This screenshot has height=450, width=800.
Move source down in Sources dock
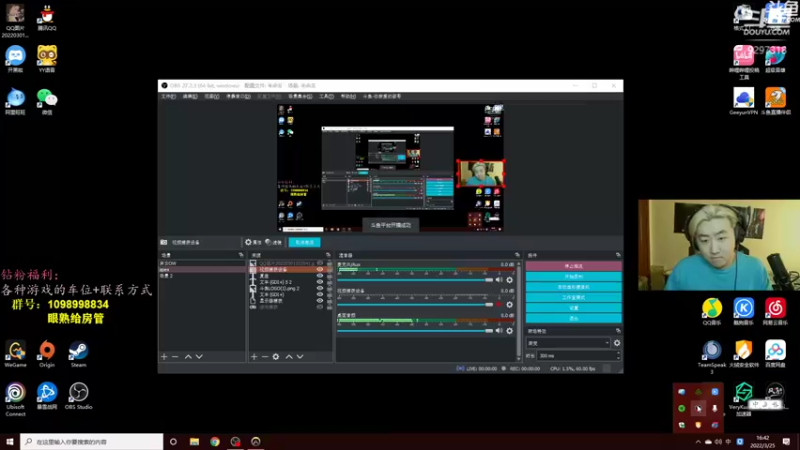[300, 357]
